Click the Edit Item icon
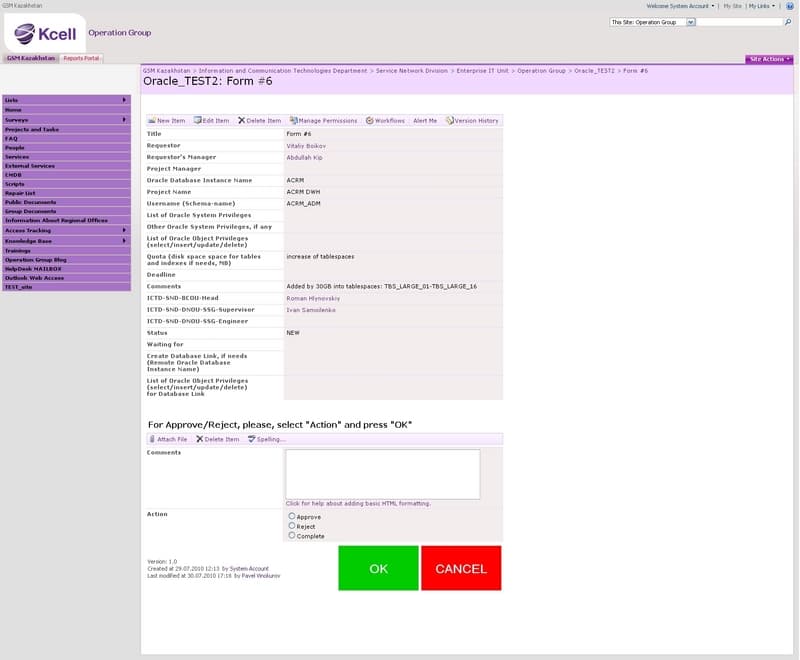 (x=197, y=120)
